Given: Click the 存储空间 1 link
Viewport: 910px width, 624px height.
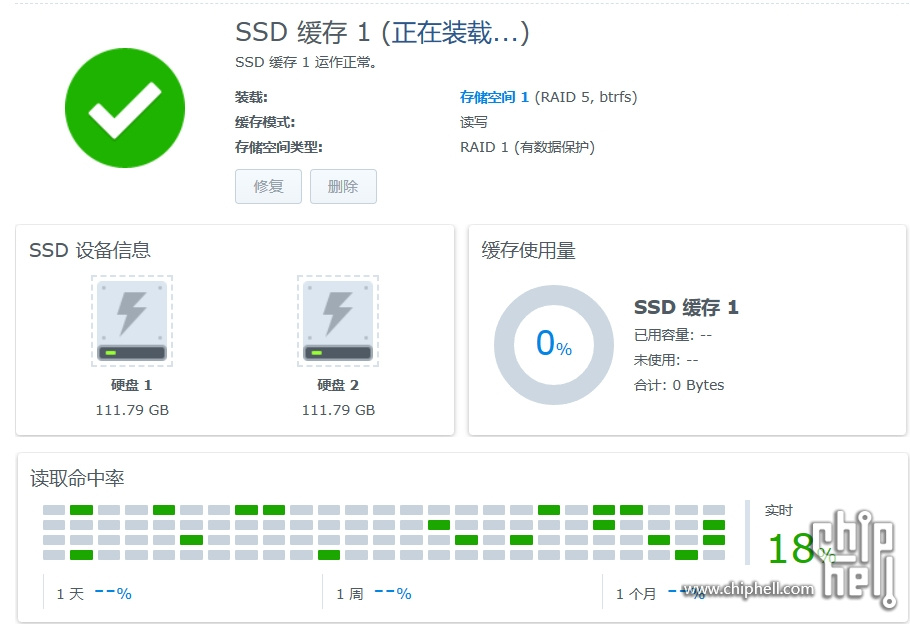Looking at the screenshot, I should tap(494, 97).
